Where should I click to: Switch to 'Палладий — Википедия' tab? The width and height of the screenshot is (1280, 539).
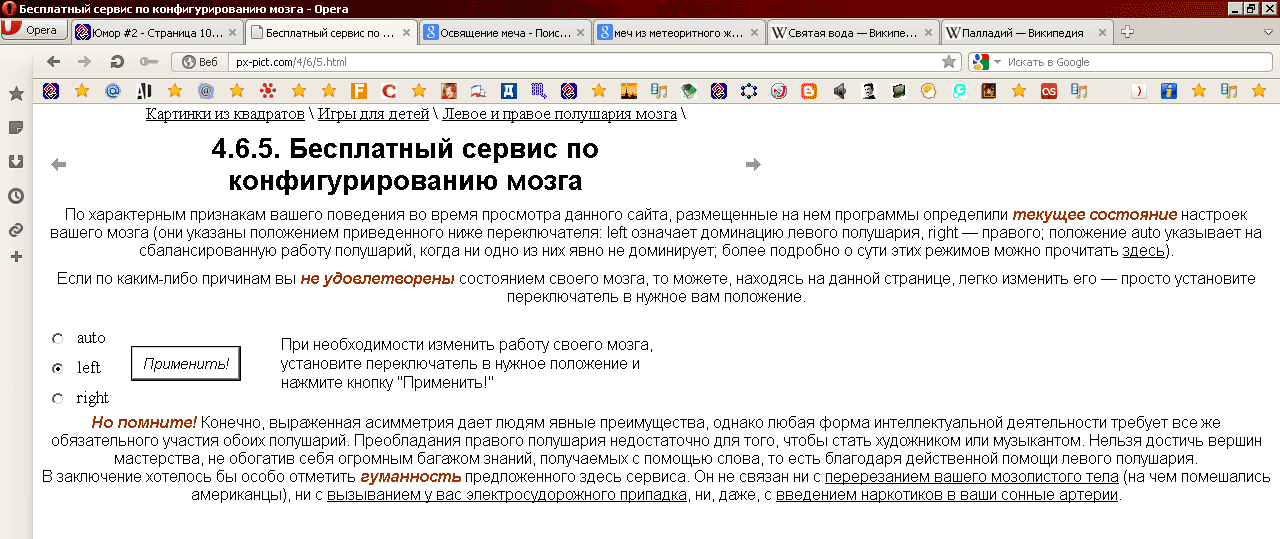1027,32
